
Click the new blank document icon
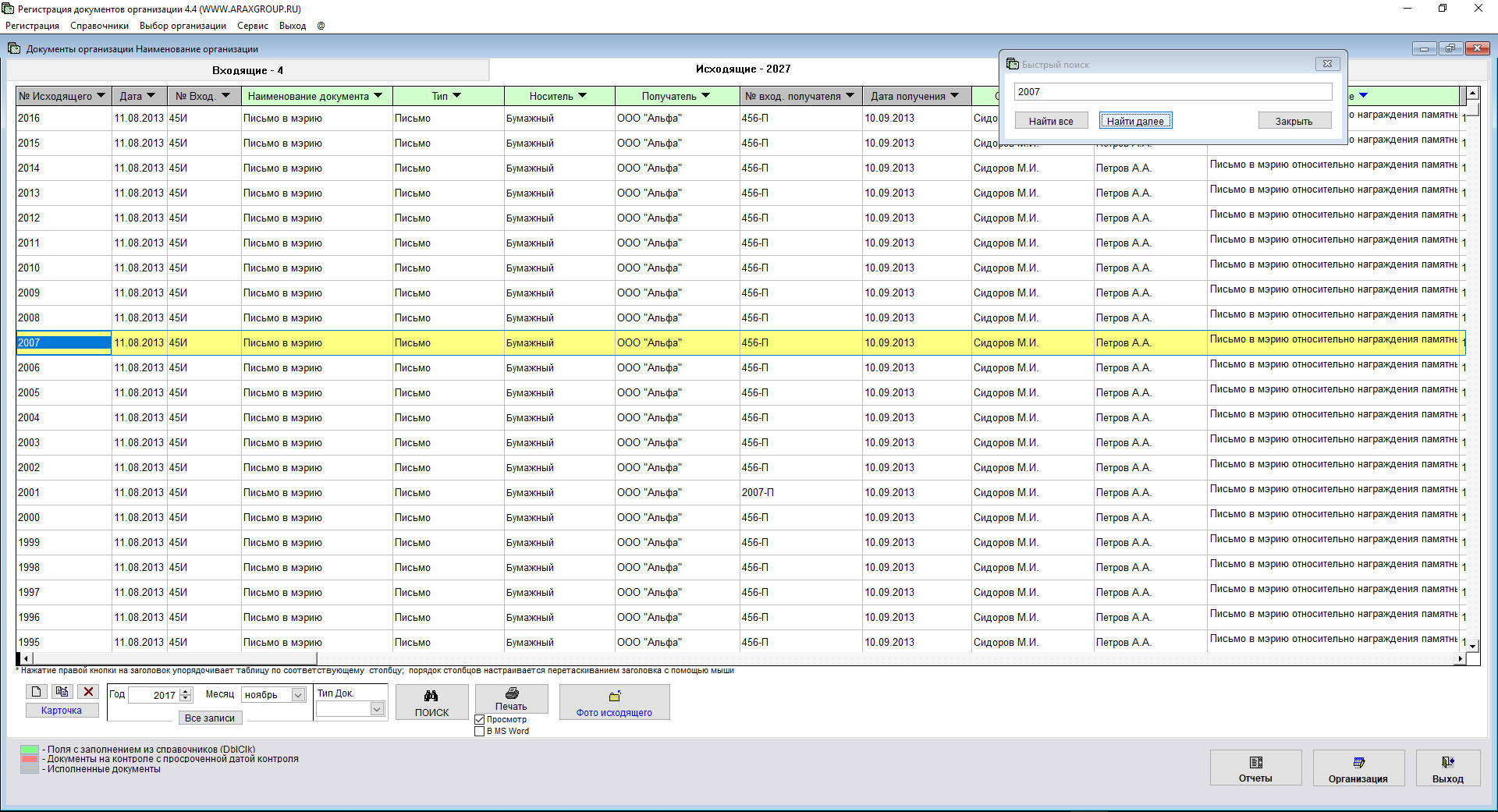pos(36,692)
